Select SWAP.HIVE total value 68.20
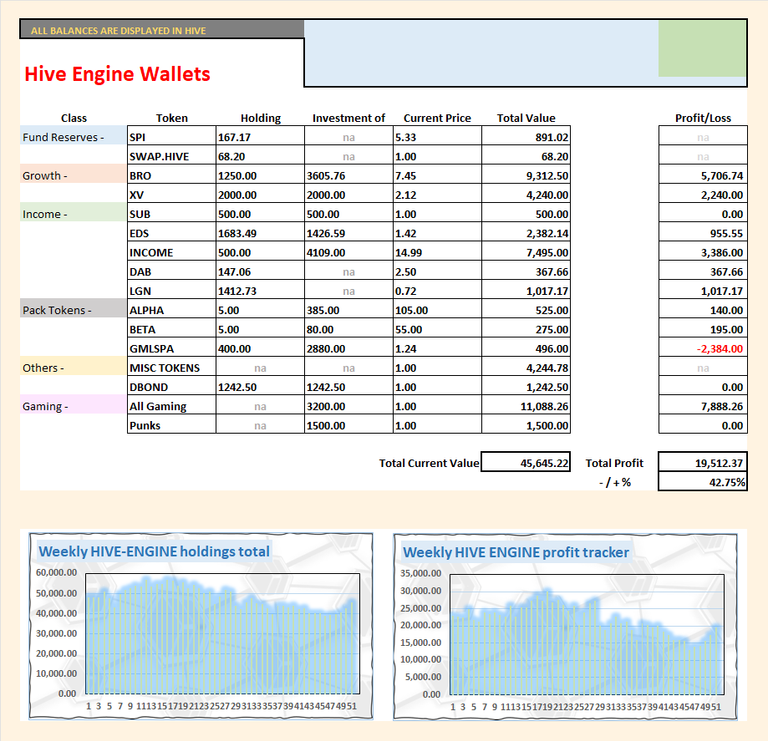The height and width of the screenshot is (741, 768). (526, 156)
